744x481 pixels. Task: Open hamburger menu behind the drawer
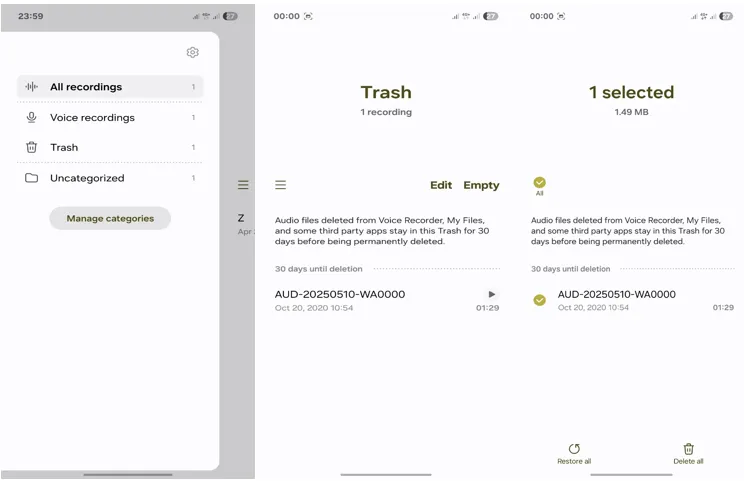click(x=243, y=185)
